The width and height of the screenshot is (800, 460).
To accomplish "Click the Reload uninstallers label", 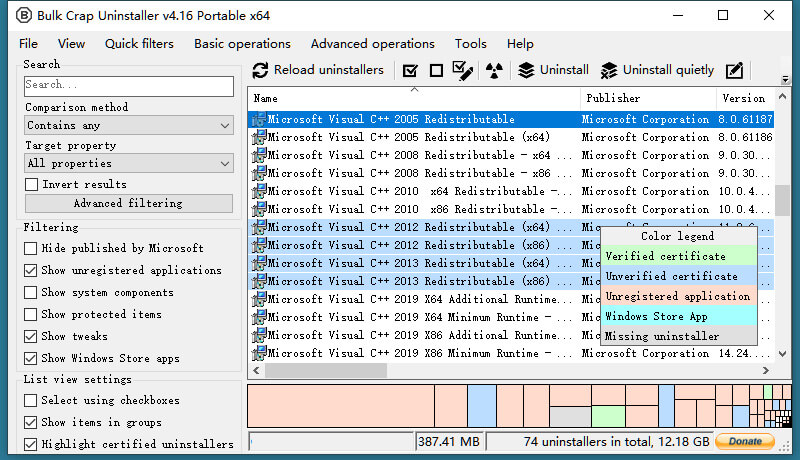I will 329,70.
